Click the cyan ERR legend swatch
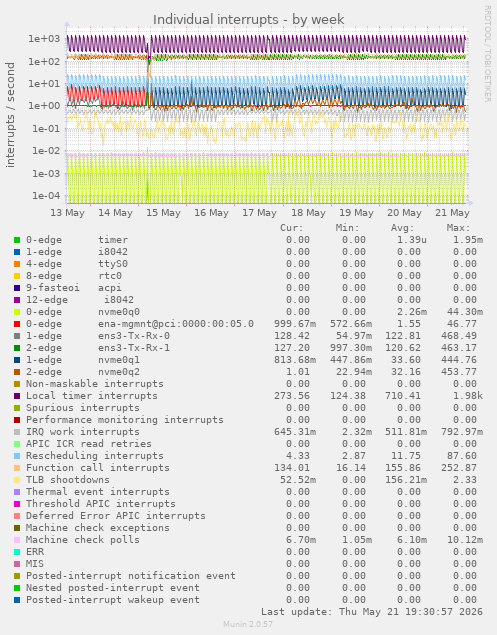 (x=17, y=552)
